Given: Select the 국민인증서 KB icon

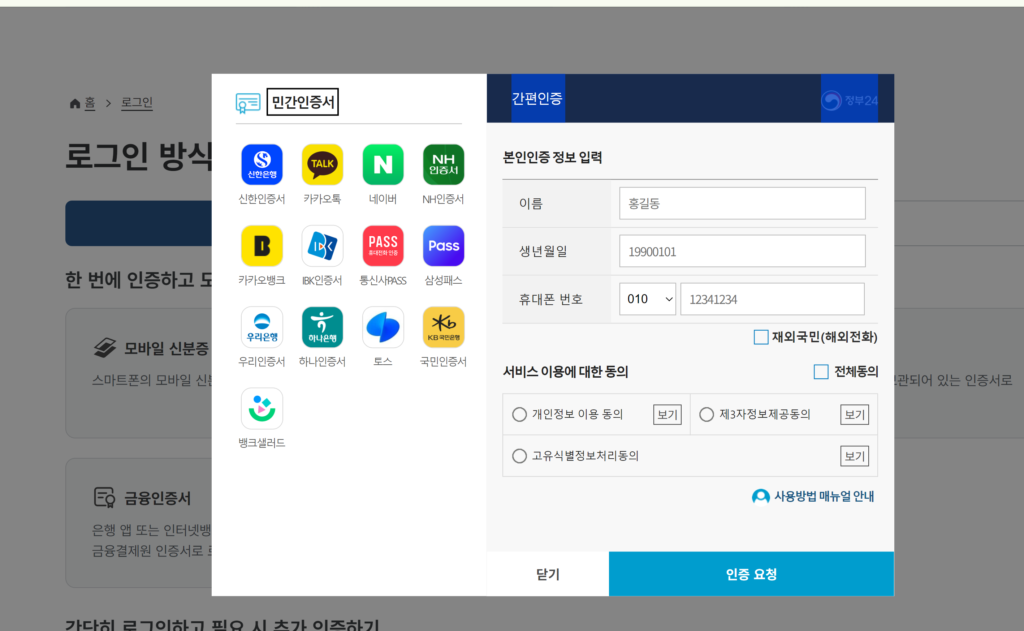Looking at the screenshot, I should [443, 327].
